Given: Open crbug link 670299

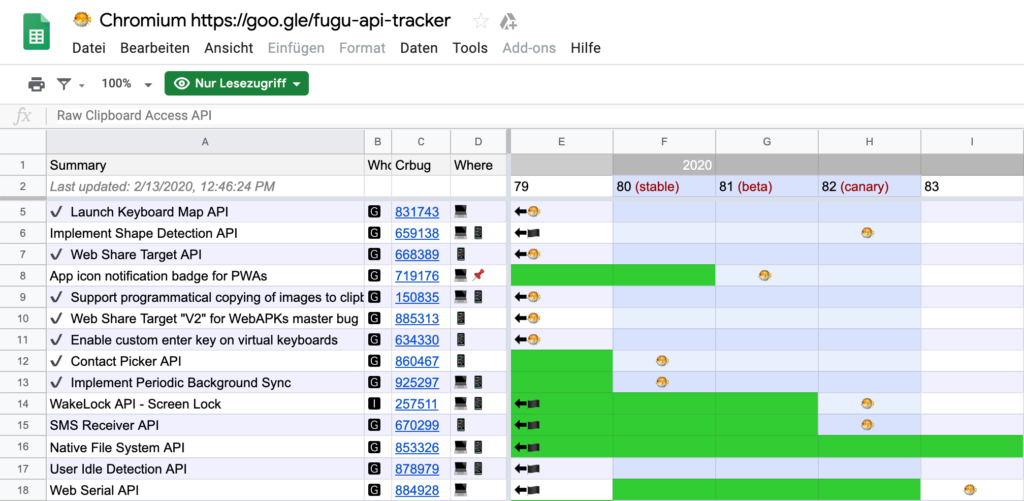Looking at the screenshot, I should (417, 425).
